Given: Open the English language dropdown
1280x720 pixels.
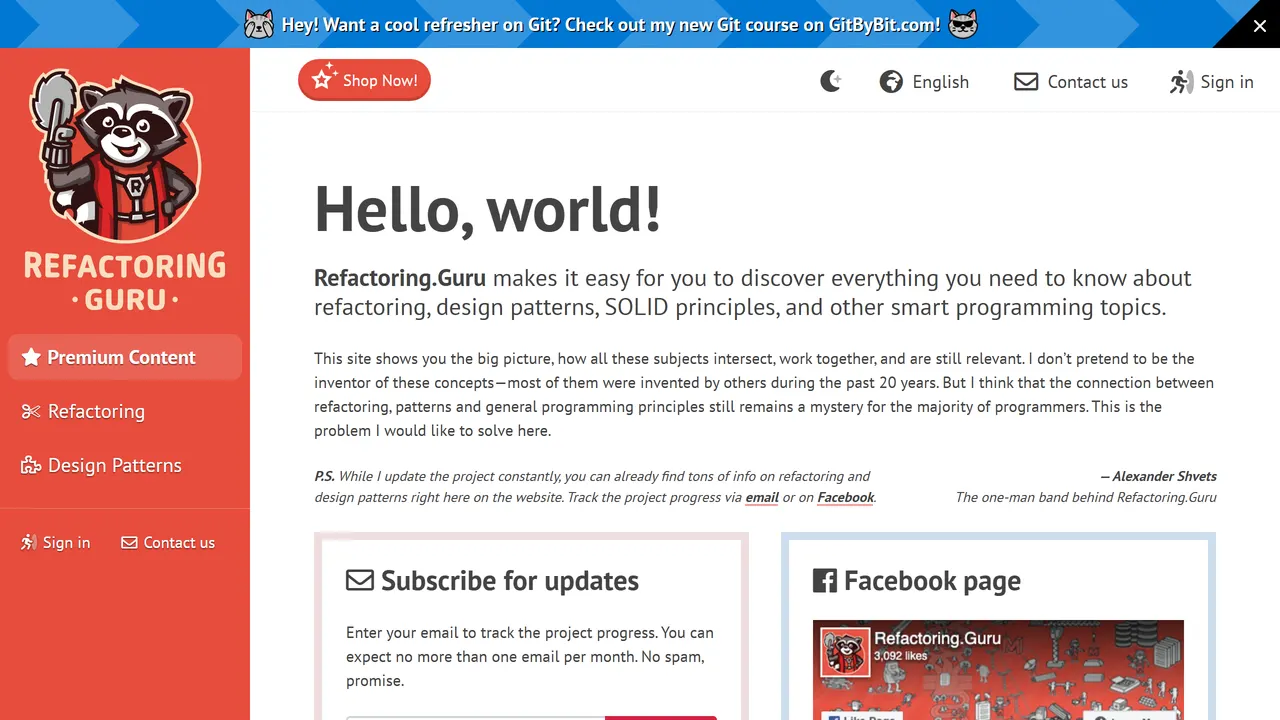Looking at the screenshot, I should (924, 82).
